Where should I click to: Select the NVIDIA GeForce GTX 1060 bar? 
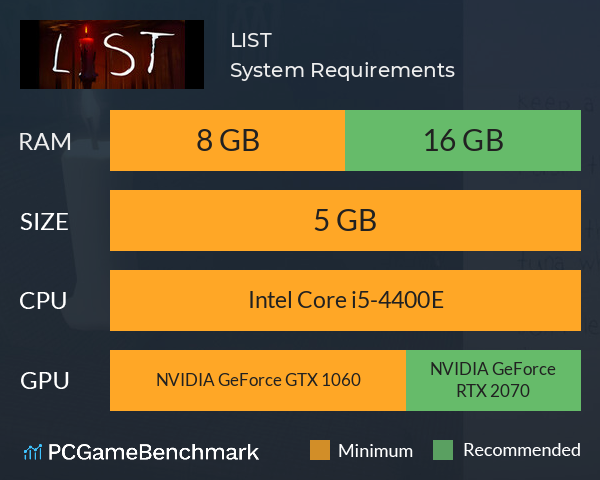[258, 380]
